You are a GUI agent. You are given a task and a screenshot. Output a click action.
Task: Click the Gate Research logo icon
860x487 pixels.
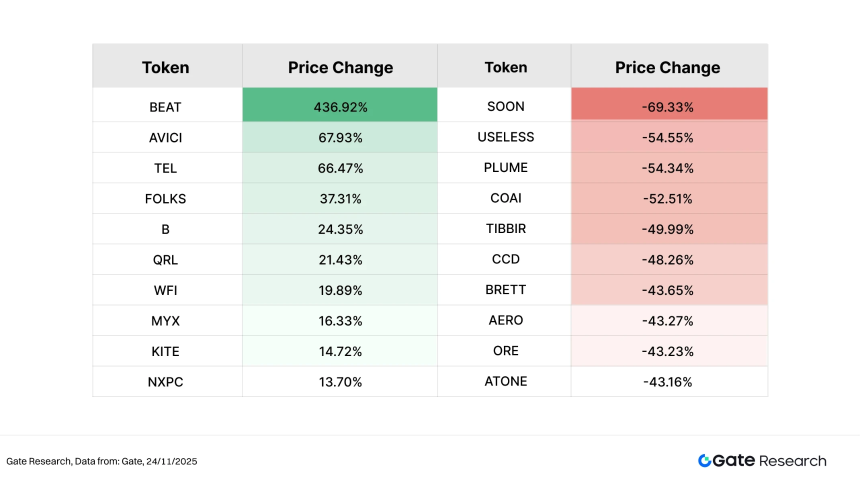[x=705, y=461]
